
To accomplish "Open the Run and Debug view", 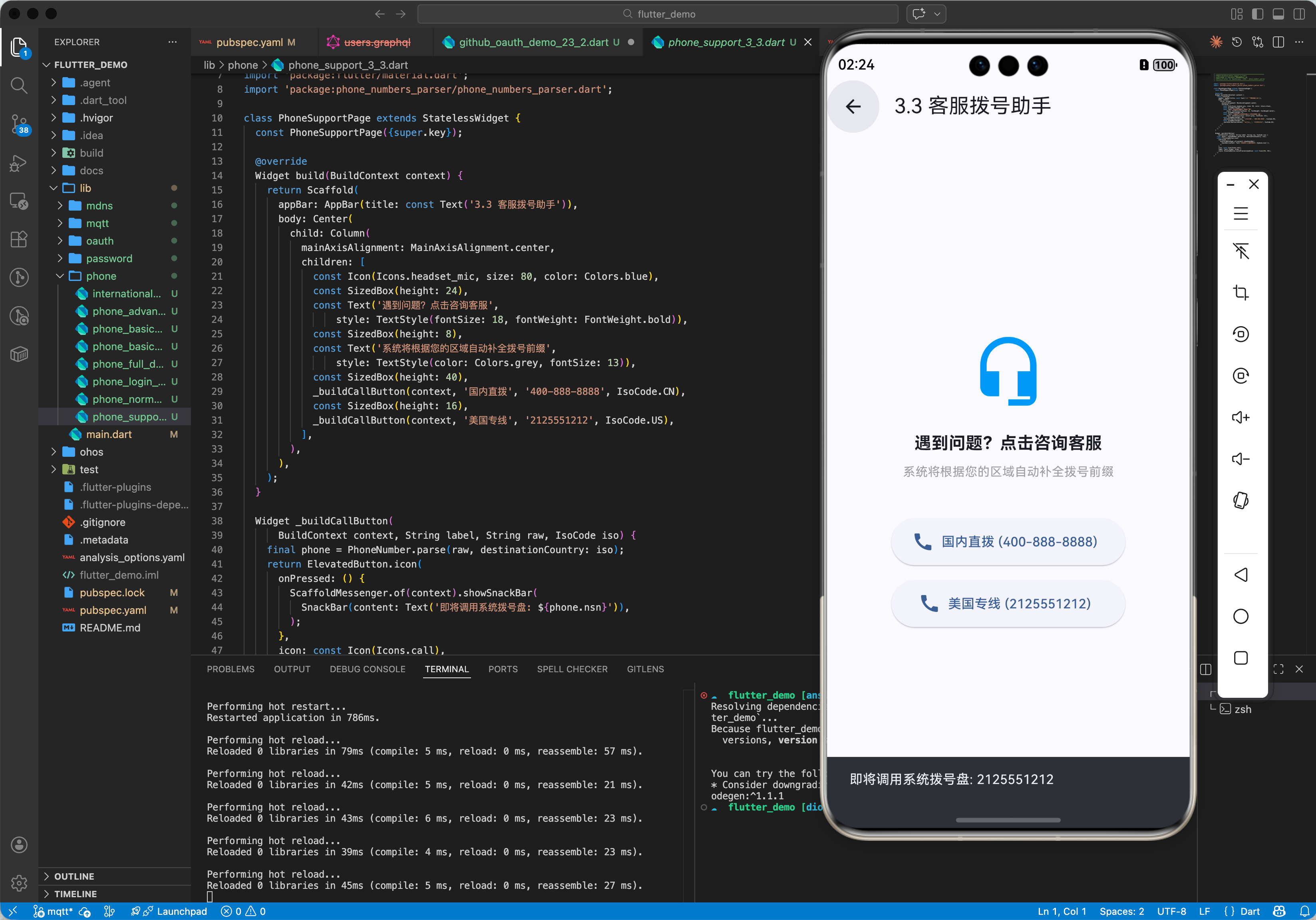I will pos(19,163).
